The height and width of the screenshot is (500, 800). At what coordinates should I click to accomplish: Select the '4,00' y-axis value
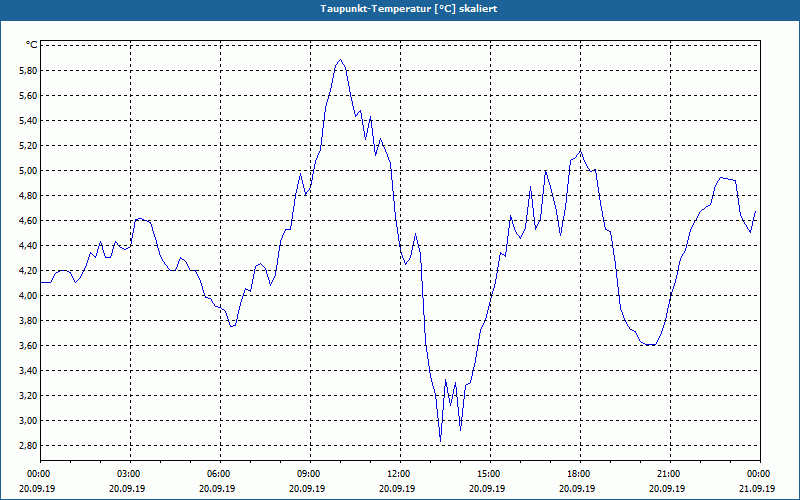pos(28,296)
